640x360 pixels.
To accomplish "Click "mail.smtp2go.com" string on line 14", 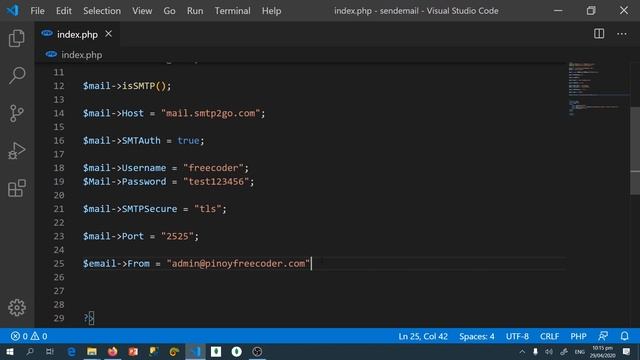I will click(210, 113).
